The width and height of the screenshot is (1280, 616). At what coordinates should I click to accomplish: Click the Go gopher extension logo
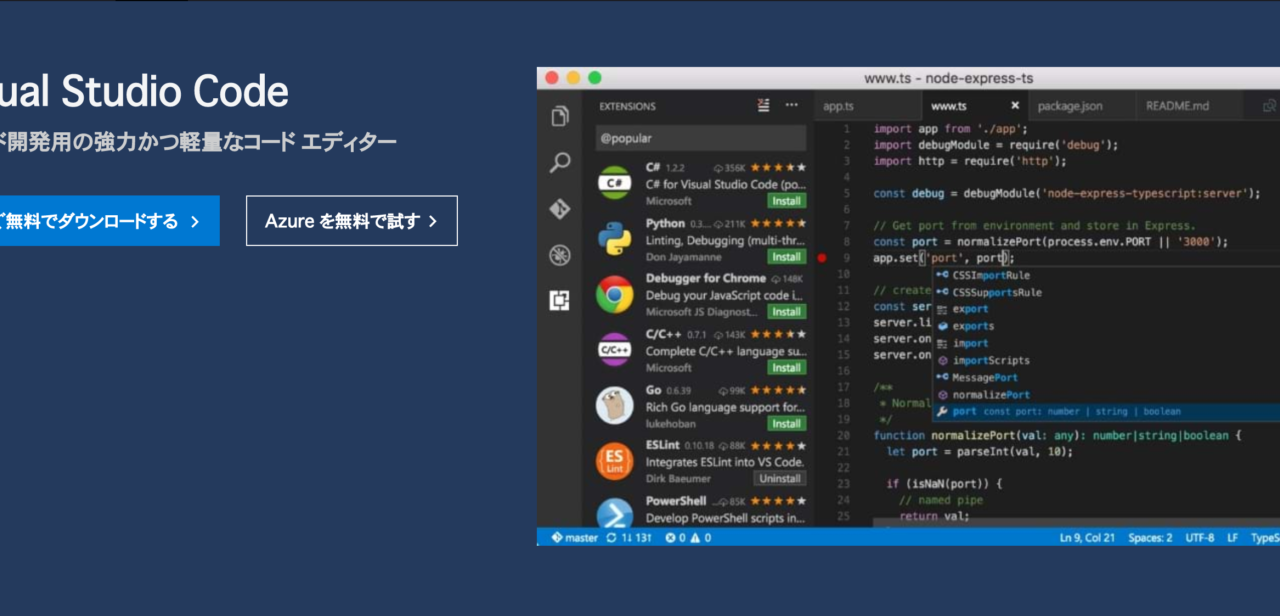coord(614,406)
